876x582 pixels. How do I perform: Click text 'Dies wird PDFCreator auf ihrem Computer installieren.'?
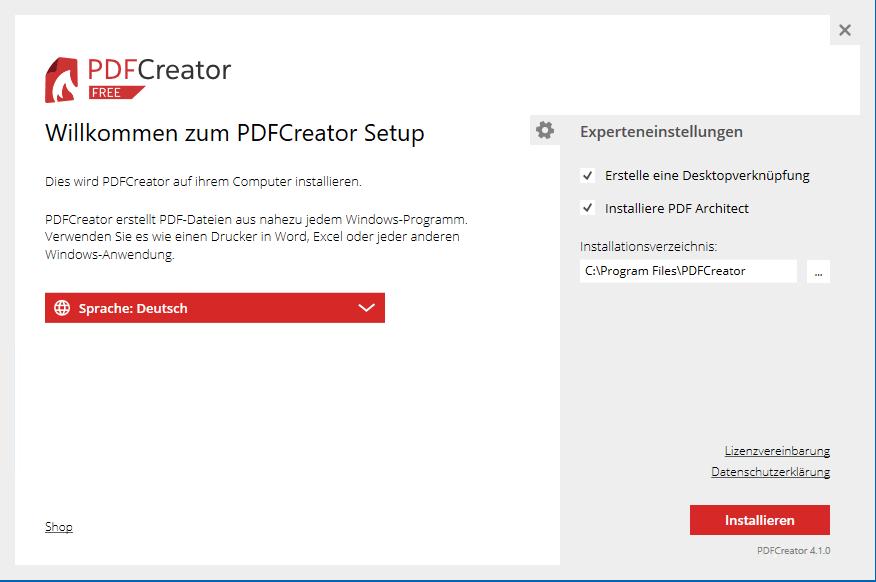[203, 182]
